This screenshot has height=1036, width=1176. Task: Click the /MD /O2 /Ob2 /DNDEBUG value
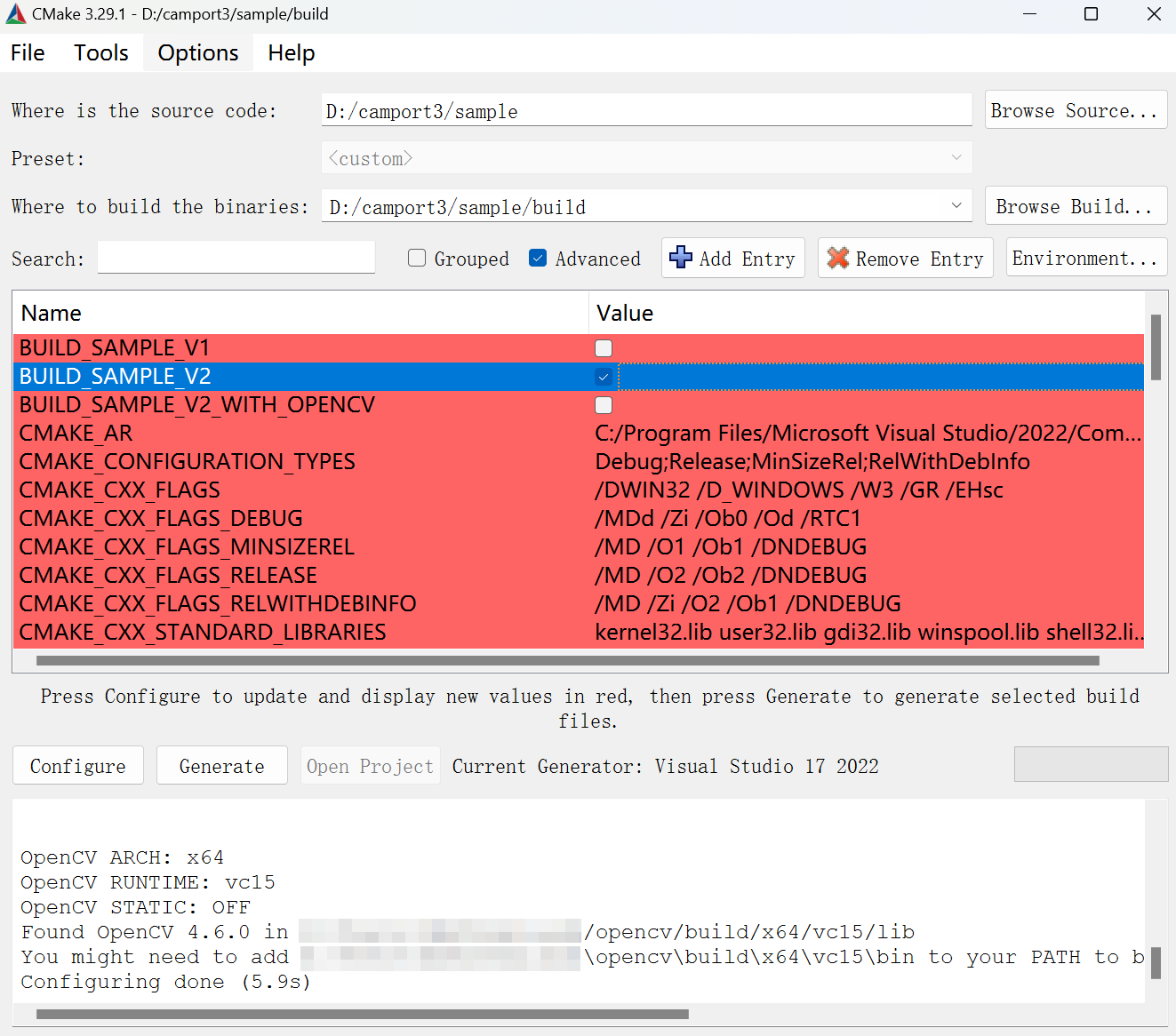(731, 576)
